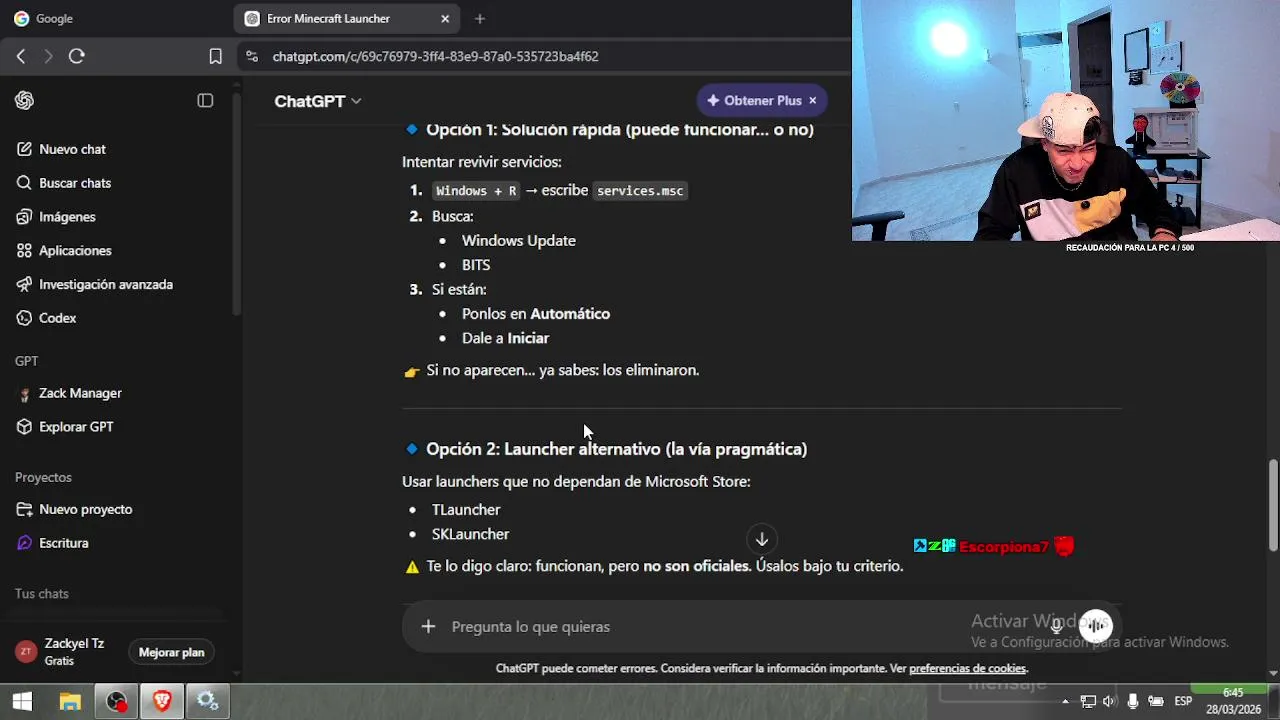Click the dictation microphone icon
This screenshot has height=720, width=1280.
click(1056, 627)
